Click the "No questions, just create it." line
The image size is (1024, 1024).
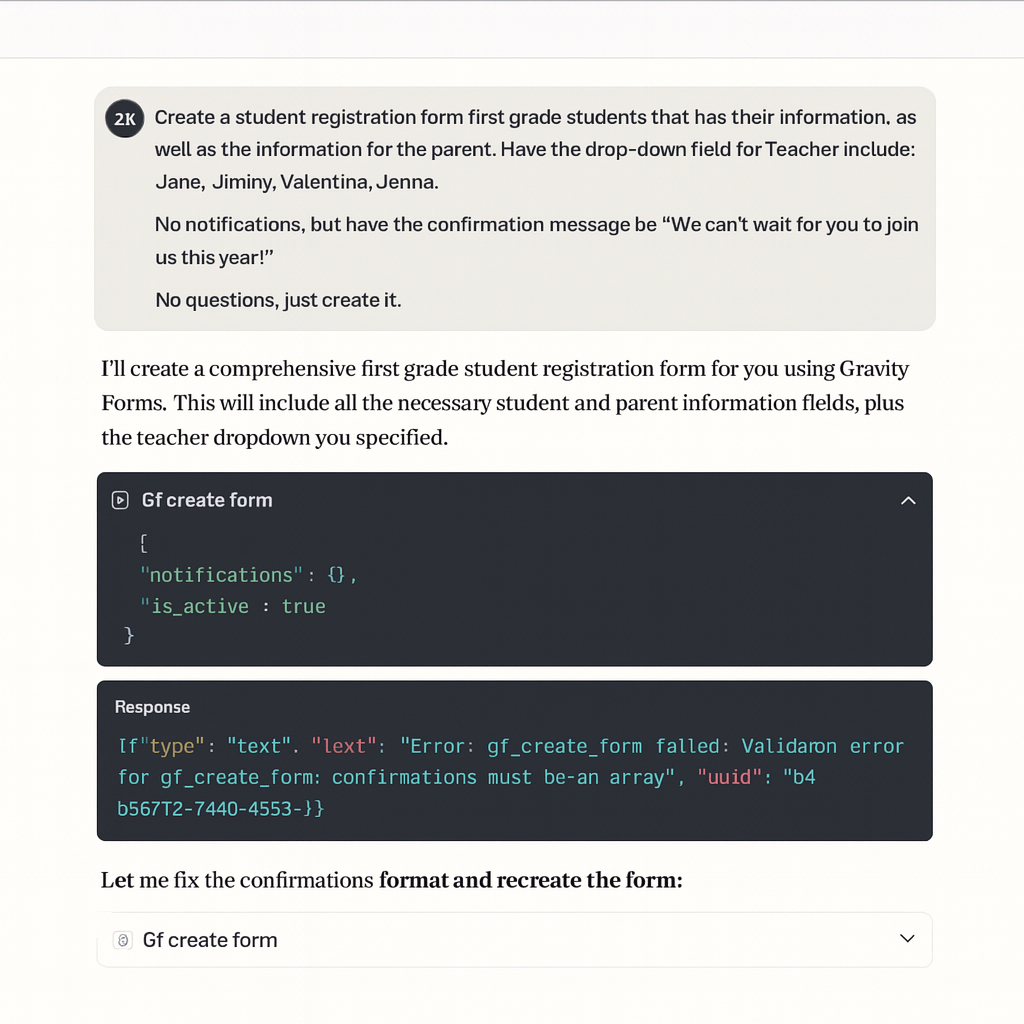point(278,299)
